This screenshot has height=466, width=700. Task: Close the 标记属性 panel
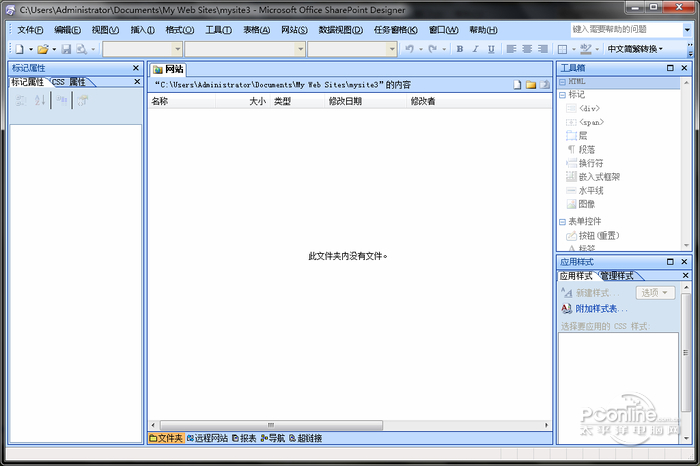pyautogui.click(x=136, y=68)
